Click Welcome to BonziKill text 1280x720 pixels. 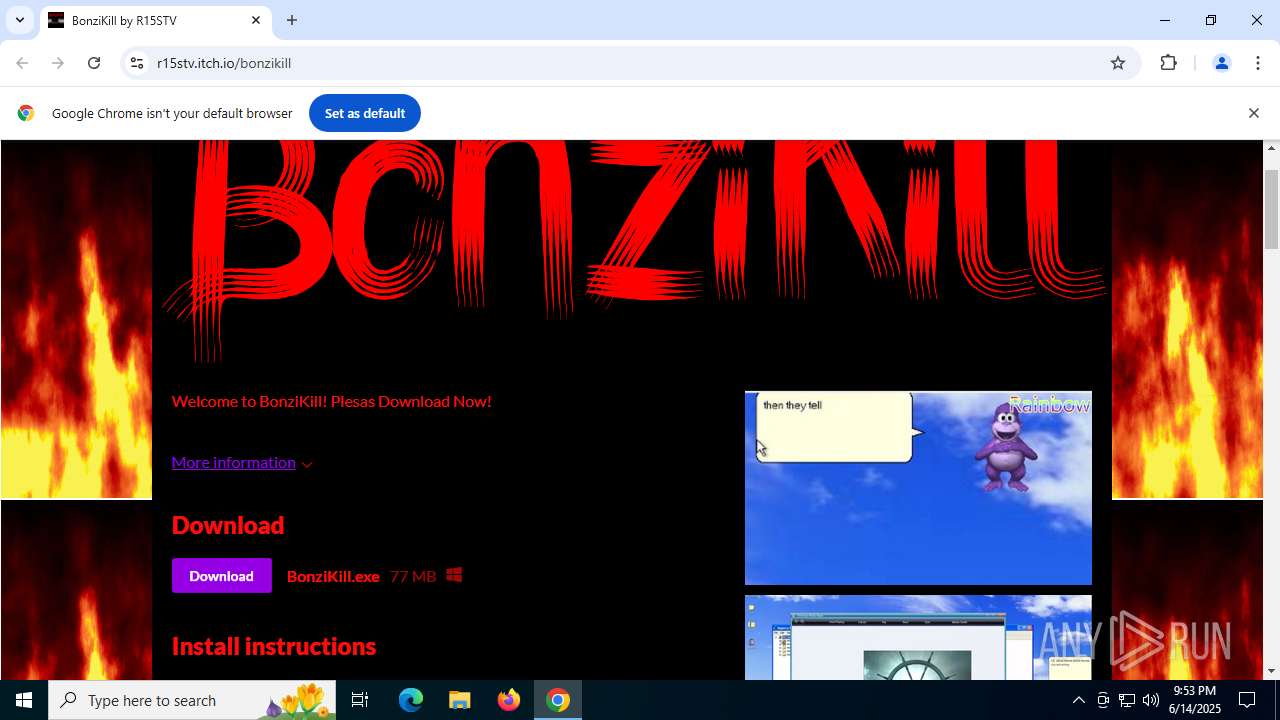[x=331, y=401]
